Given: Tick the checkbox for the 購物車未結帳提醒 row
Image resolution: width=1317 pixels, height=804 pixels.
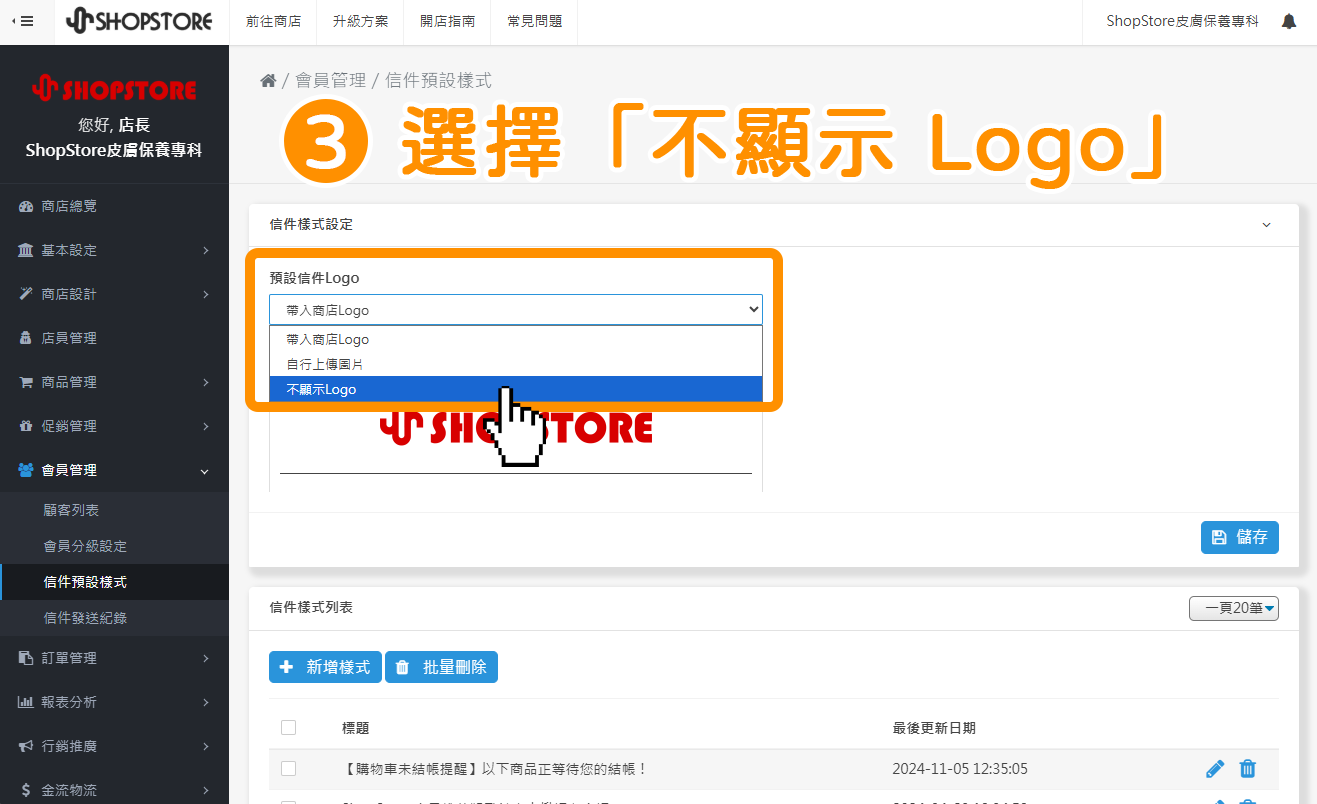Looking at the screenshot, I should coord(288,768).
